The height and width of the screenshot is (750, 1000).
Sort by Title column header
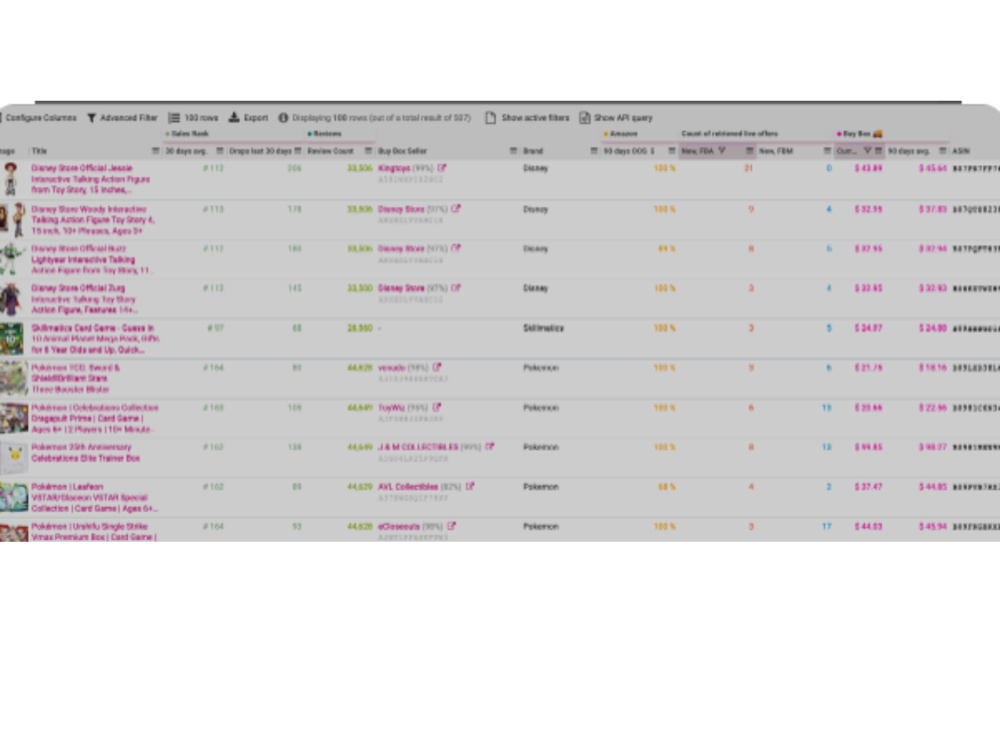39,151
